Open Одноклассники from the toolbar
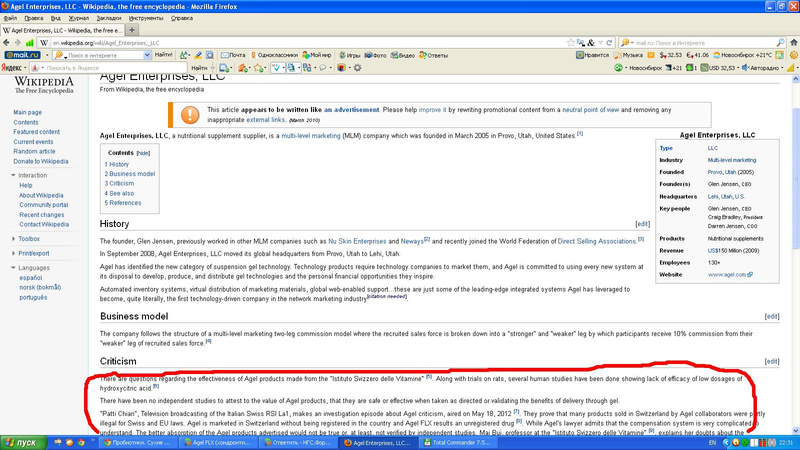 (x=274, y=55)
